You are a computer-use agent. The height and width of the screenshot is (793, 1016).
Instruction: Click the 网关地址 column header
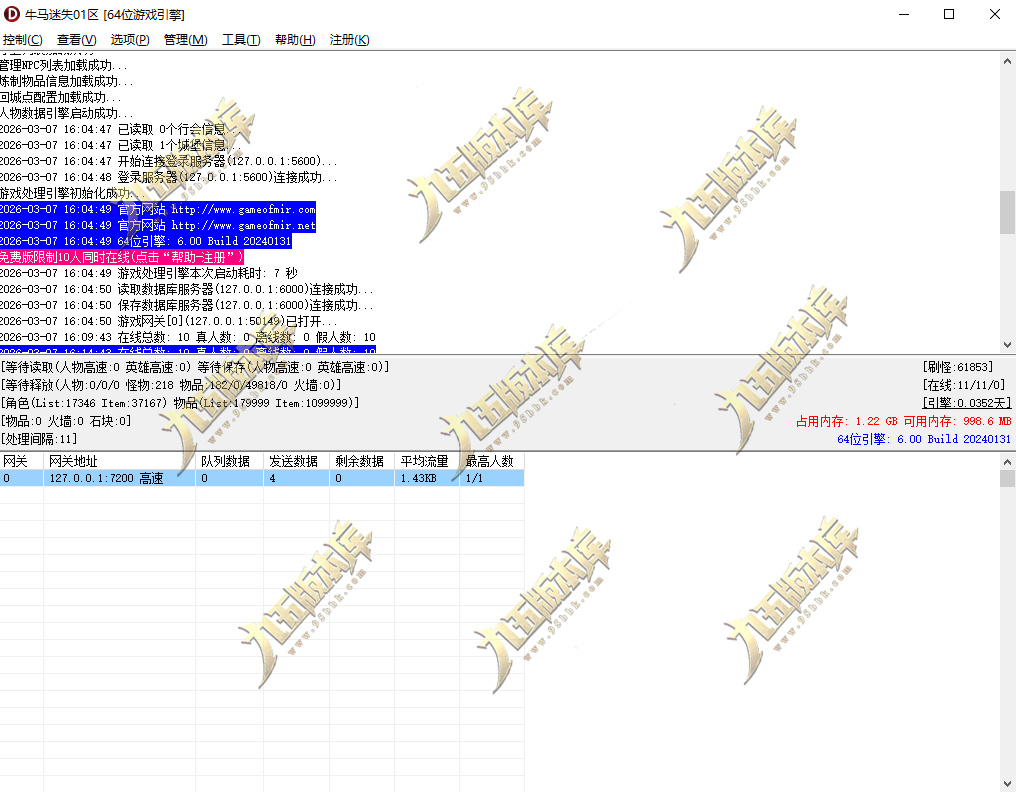[119, 461]
